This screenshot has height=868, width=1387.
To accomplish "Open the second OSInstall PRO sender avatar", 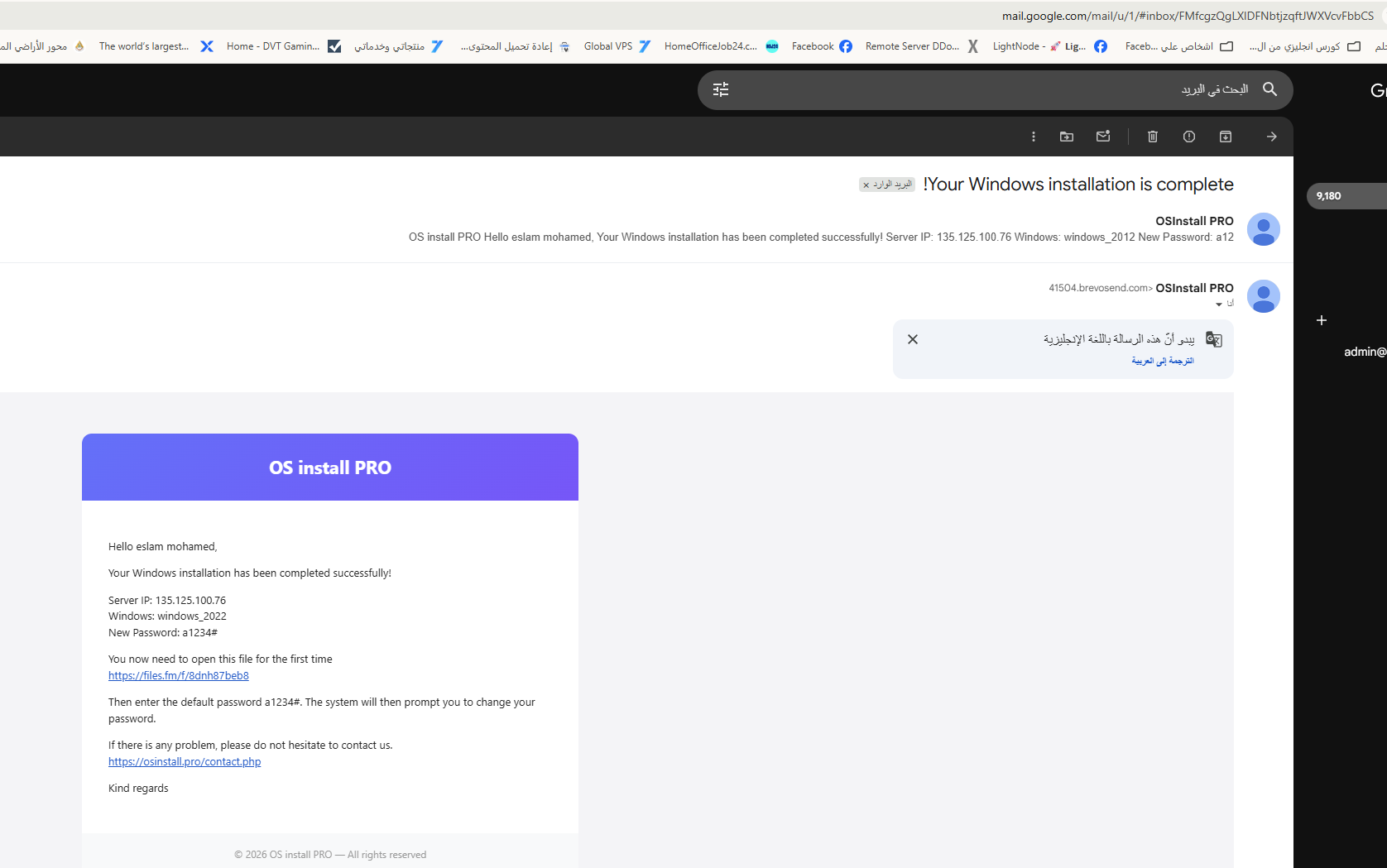I will tap(1263, 296).
